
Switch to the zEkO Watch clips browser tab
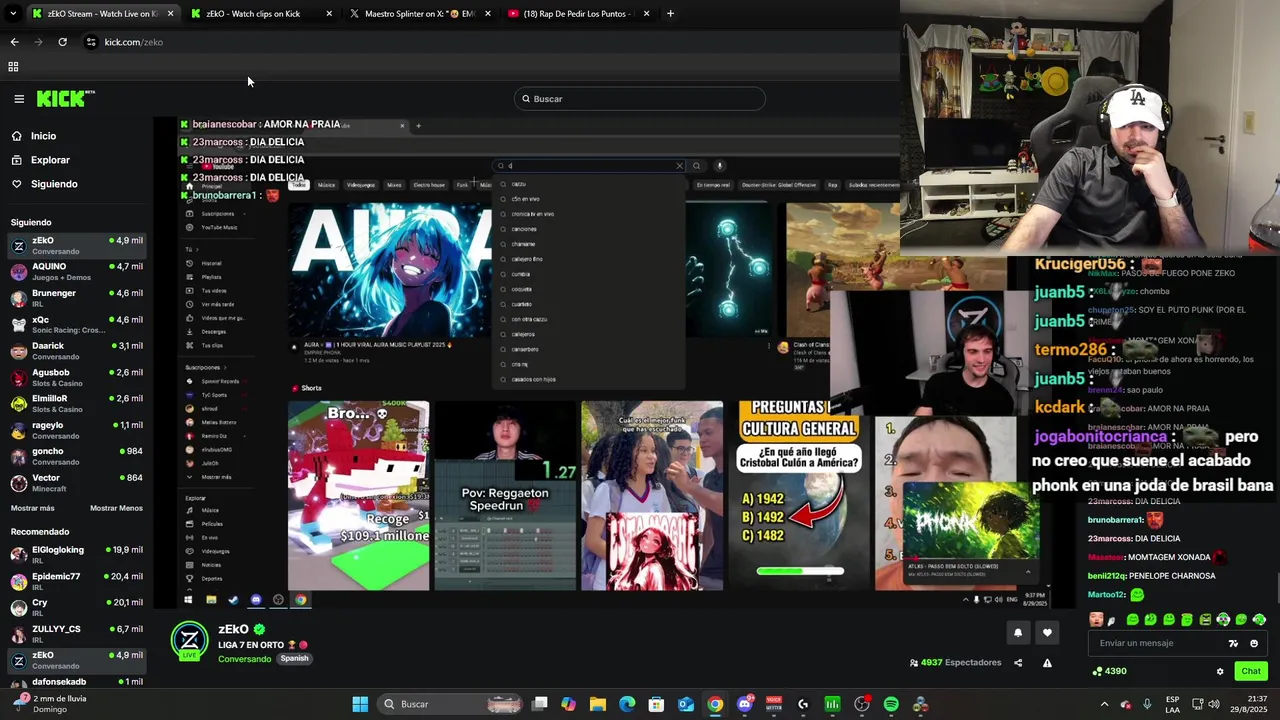pyautogui.click(x=259, y=14)
